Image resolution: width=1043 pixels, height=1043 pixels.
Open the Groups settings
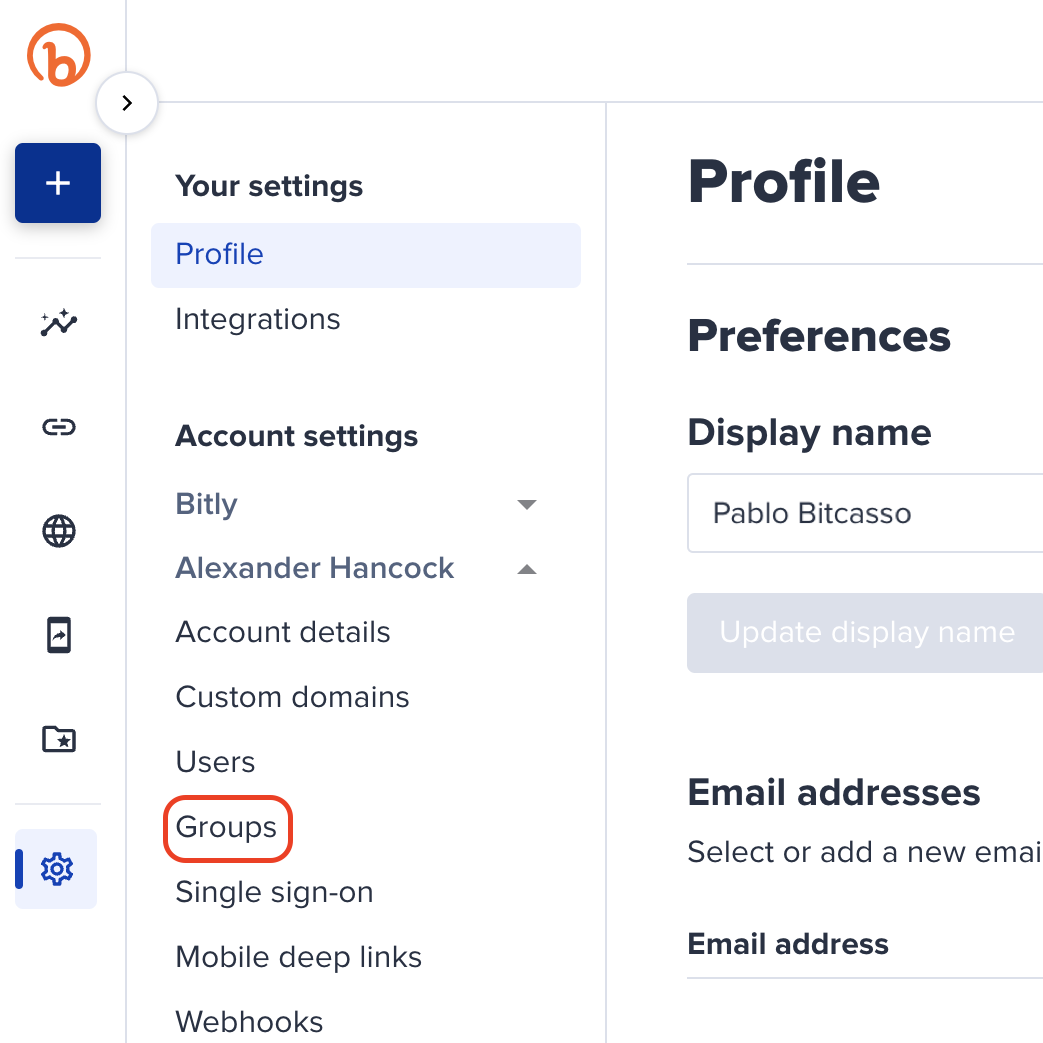click(227, 827)
